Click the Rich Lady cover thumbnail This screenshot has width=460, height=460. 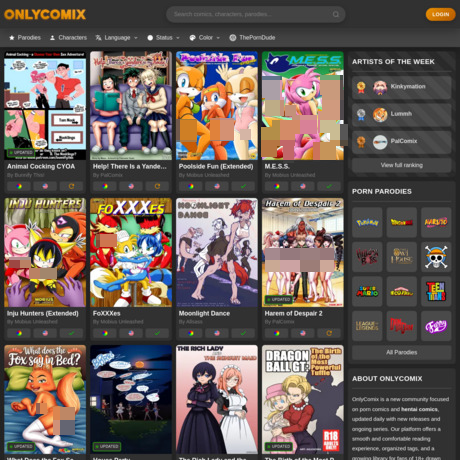coord(217,399)
